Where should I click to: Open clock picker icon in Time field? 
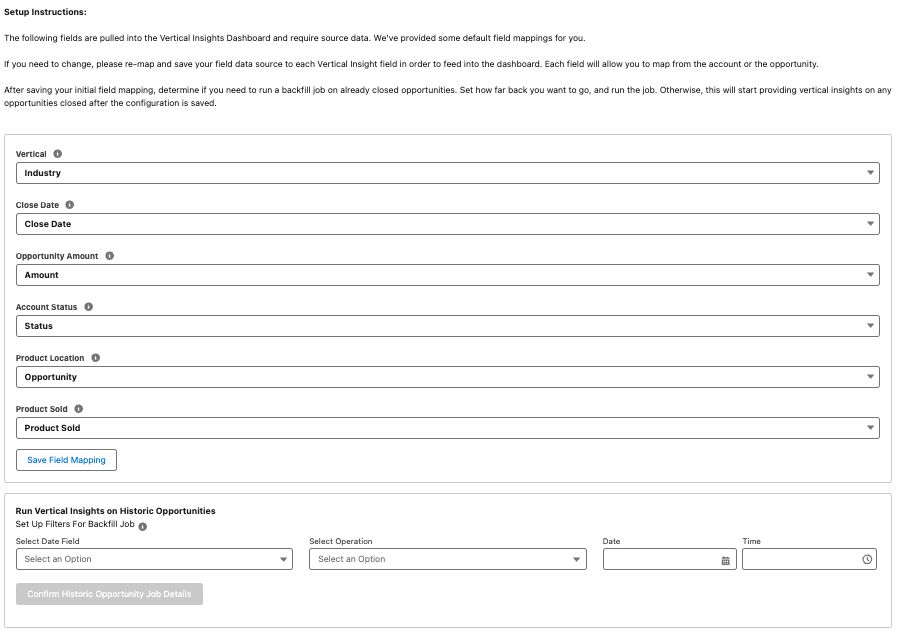point(867,559)
